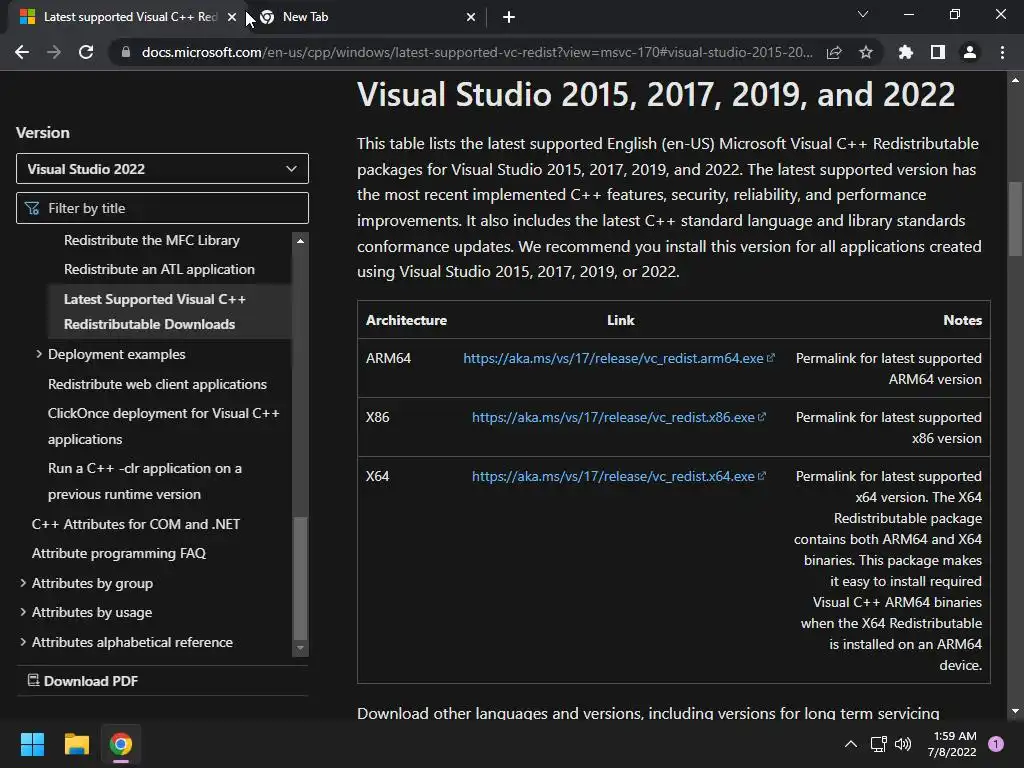Click the sidebar scrollbar thumb
This screenshot has width=1024, height=768.
pyautogui.click(x=300, y=578)
